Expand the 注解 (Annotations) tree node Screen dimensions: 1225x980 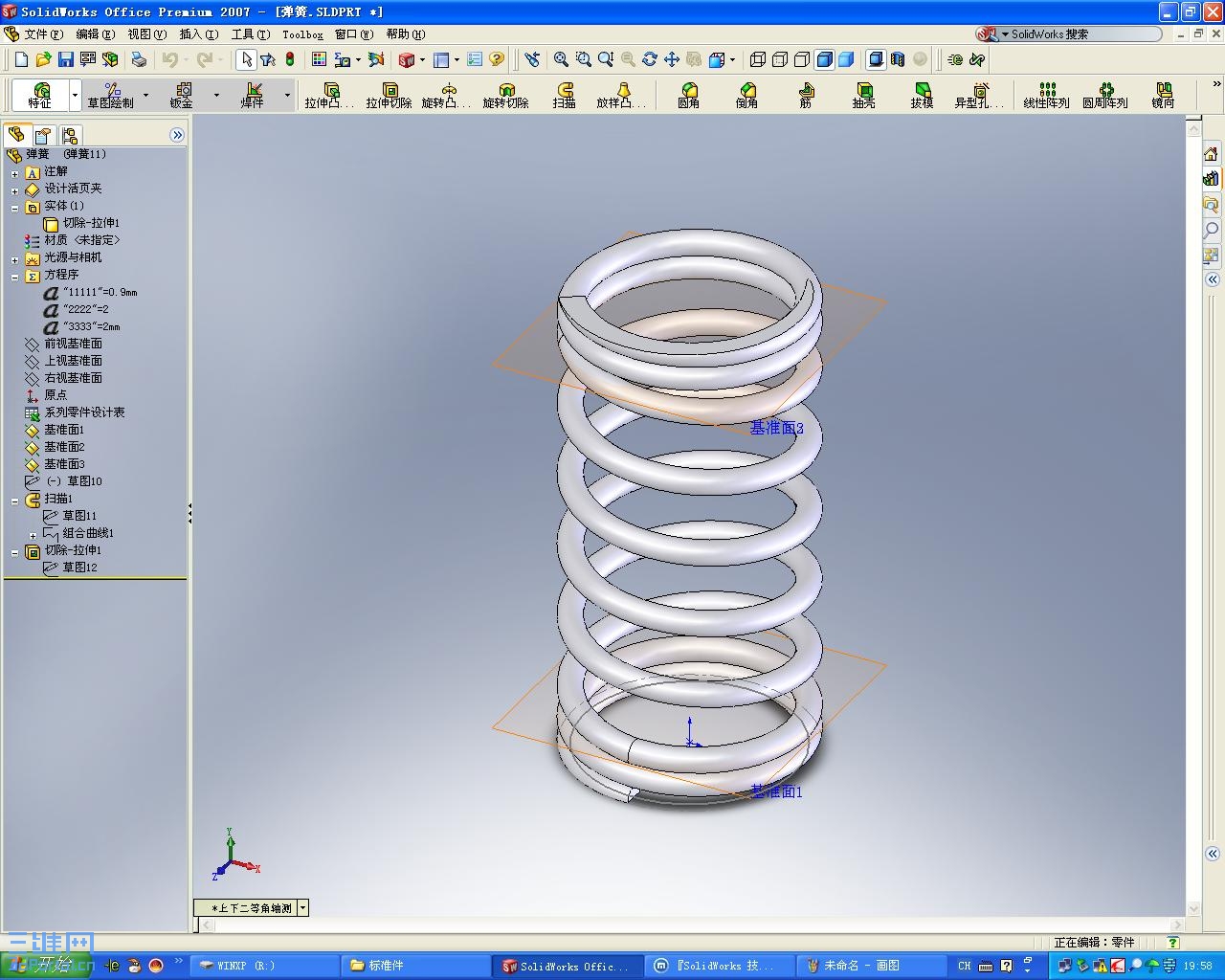14,174
